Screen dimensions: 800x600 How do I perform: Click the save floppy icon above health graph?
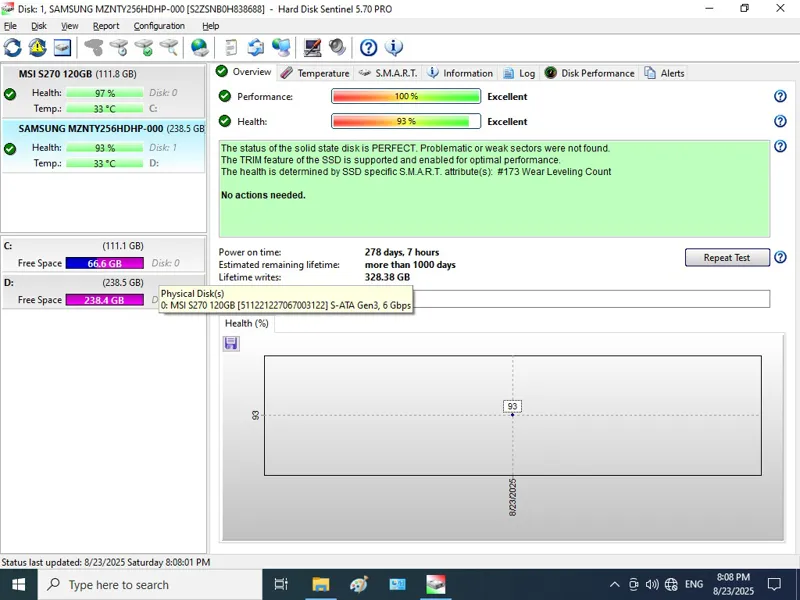click(231, 343)
